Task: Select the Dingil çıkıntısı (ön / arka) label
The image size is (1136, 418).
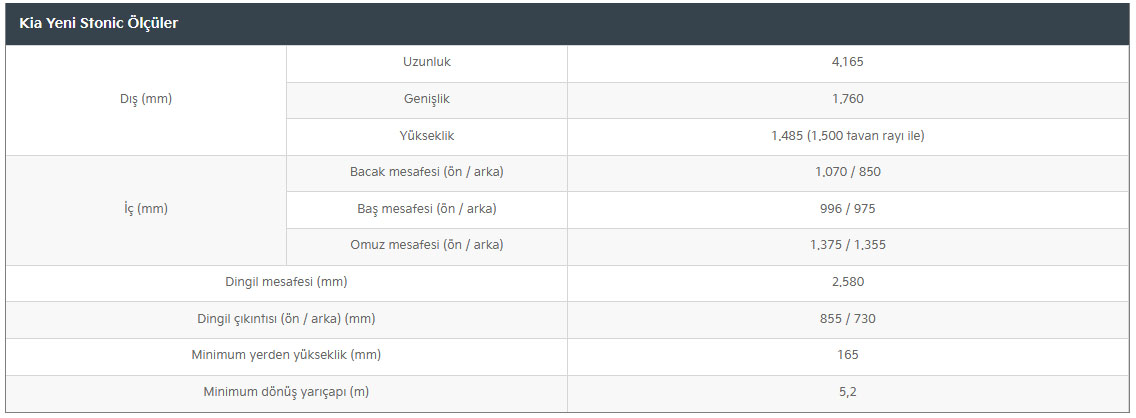Action: pos(286,319)
